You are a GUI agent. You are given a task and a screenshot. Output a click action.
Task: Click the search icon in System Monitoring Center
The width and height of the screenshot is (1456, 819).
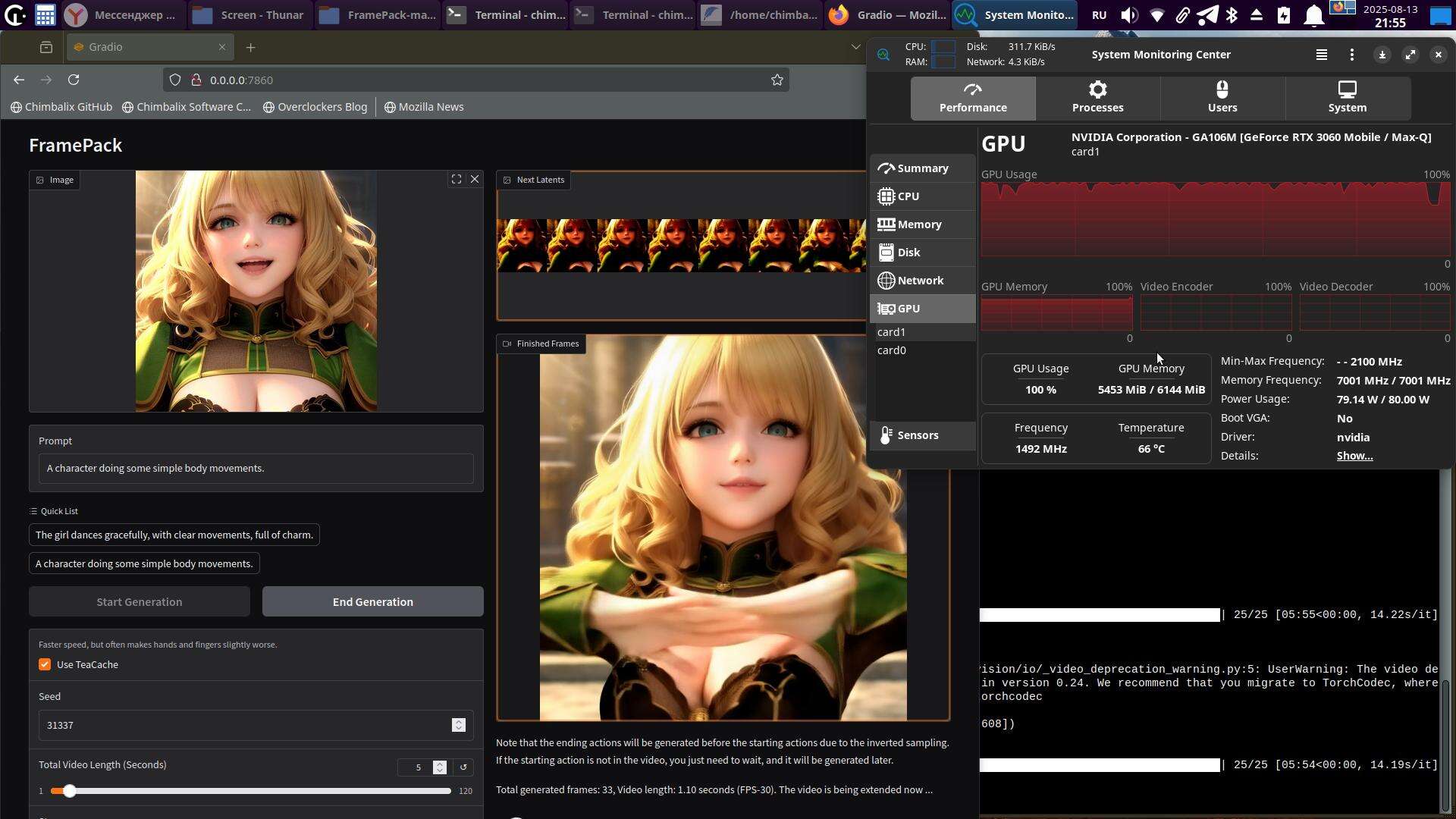pos(883,55)
